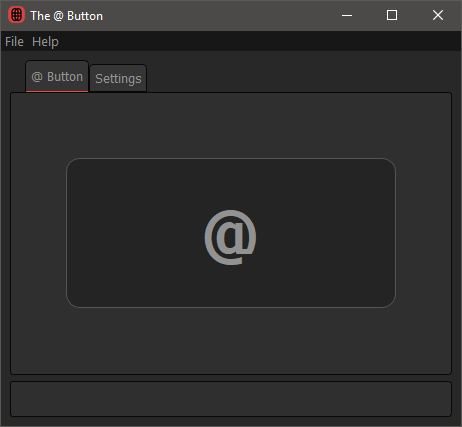Image resolution: width=462 pixels, height=427 pixels.
Task: Open the File menu
Action: (14, 42)
